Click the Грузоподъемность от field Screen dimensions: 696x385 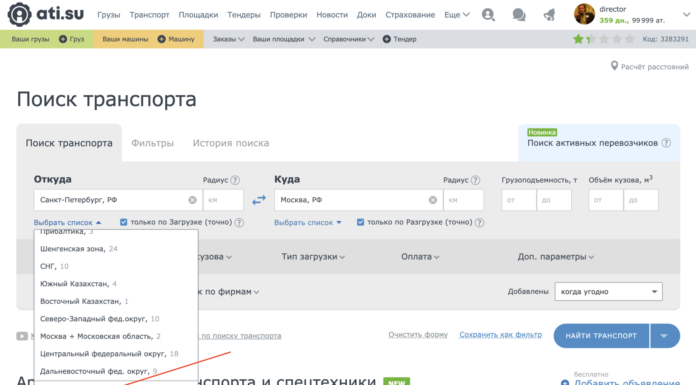tap(519, 200)
